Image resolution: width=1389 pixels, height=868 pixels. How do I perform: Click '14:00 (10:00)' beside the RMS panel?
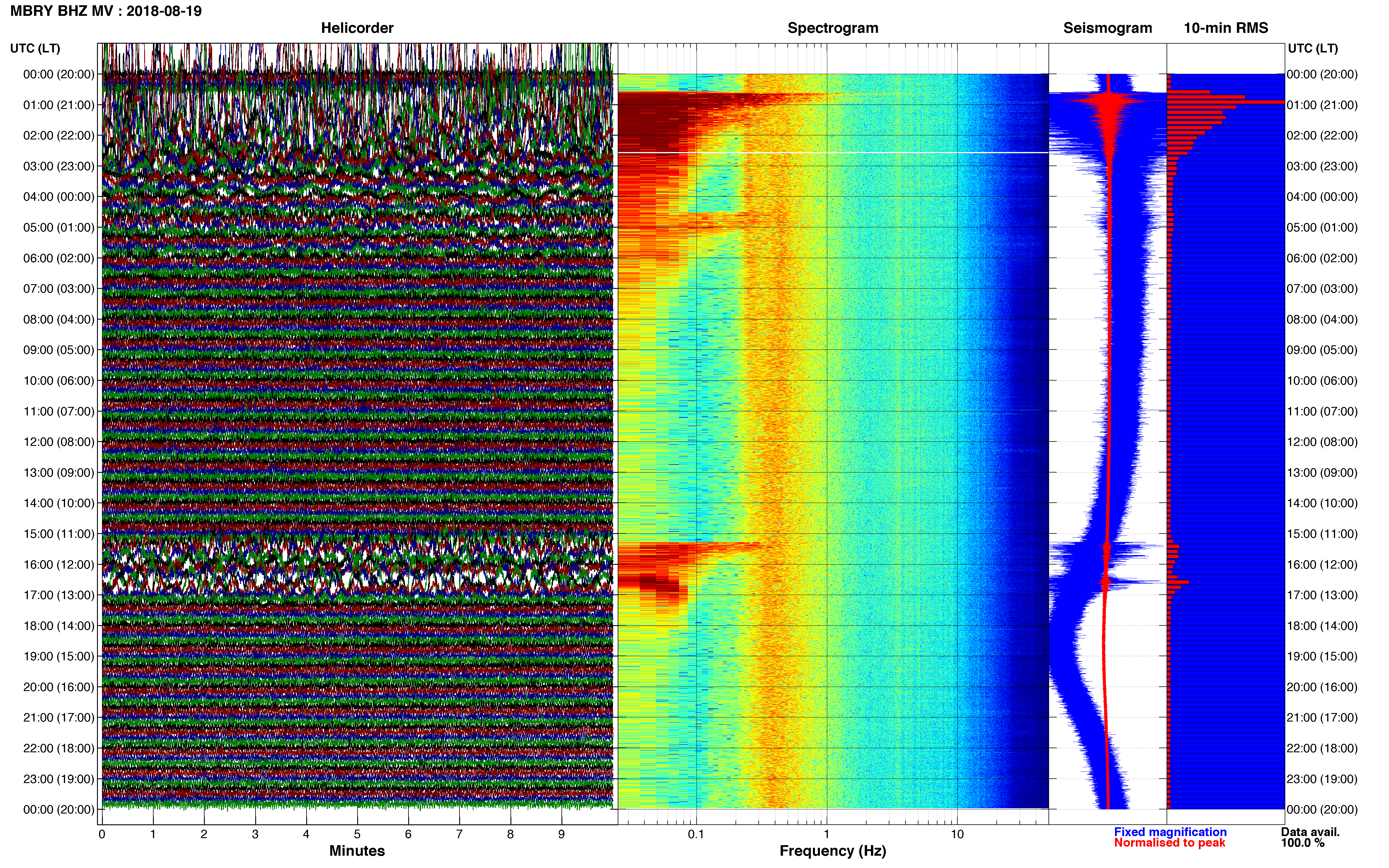(1322, 504)
